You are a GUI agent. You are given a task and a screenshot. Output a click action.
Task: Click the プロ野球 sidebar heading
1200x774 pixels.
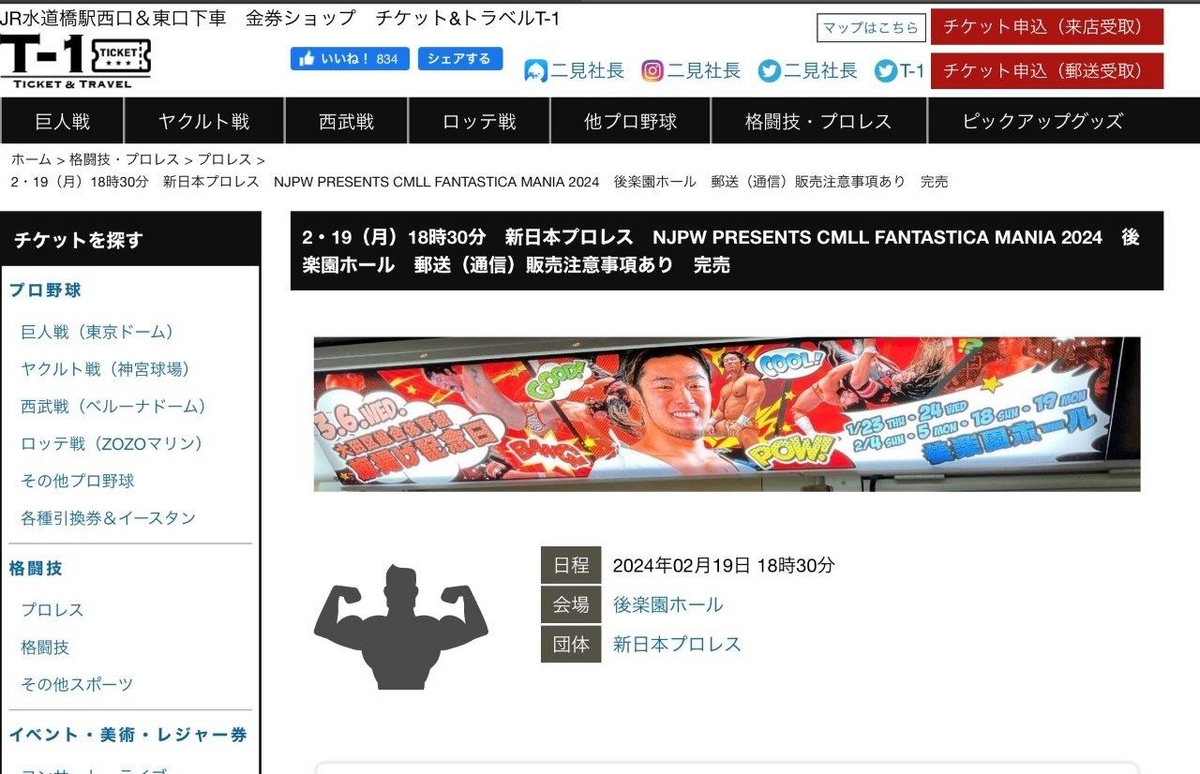[x=45, y=291]
